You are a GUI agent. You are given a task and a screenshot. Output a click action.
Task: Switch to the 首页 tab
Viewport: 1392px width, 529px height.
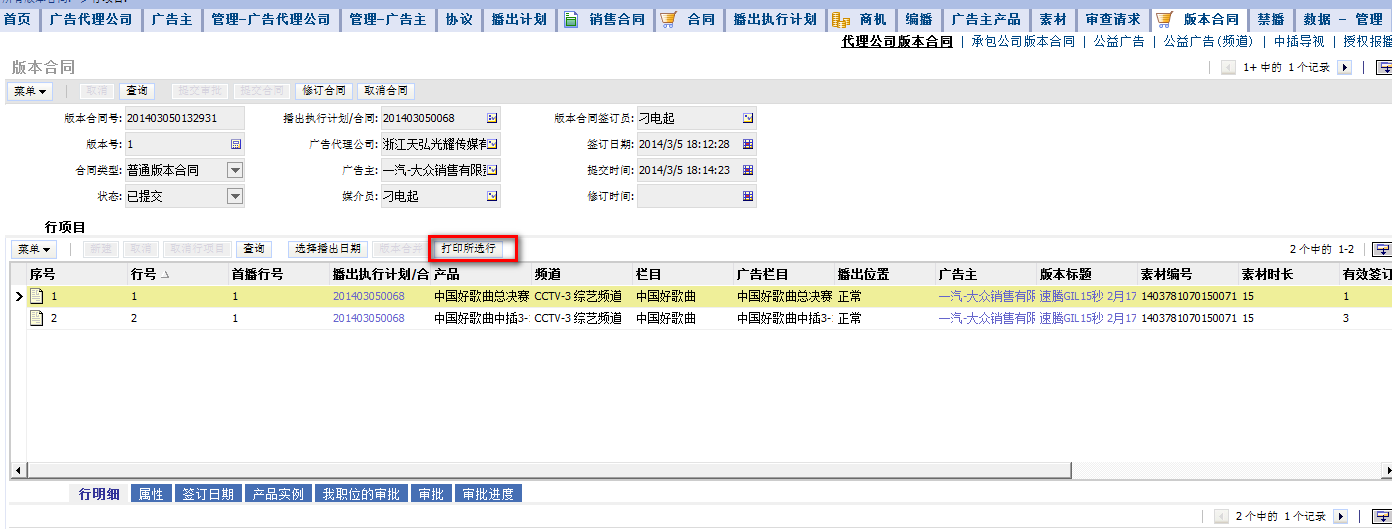click(17, 19)
